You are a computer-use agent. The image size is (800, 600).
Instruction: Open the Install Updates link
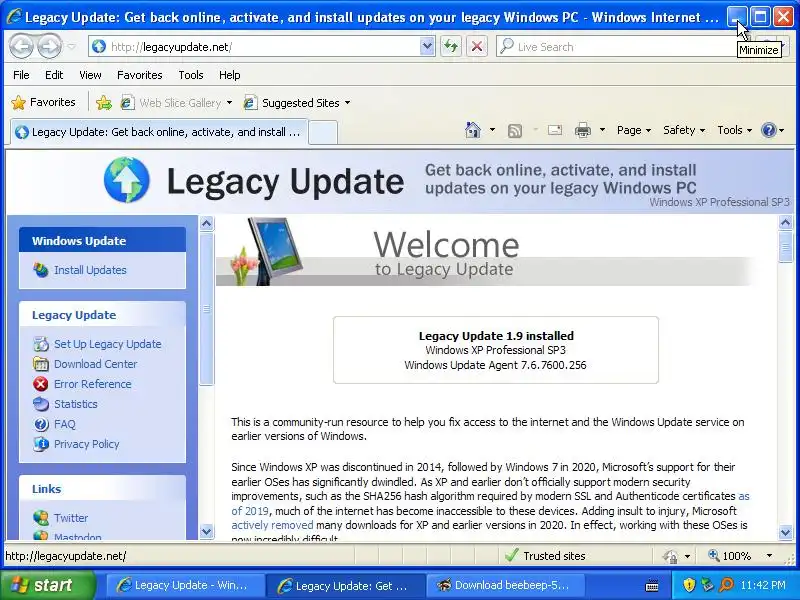pos(90,270)
